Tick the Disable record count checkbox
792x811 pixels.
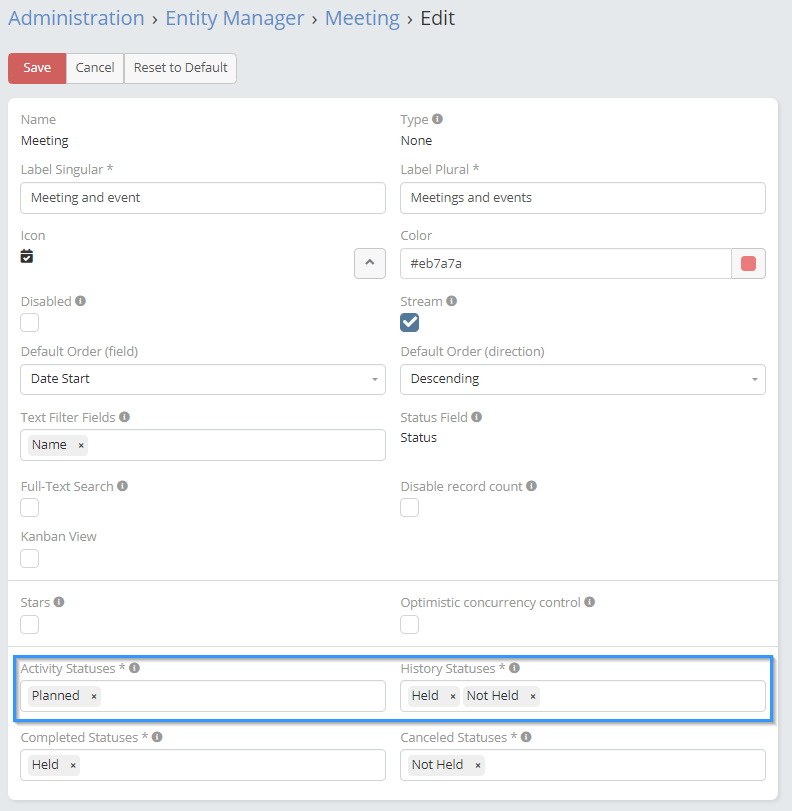click(x=410, y=508)
